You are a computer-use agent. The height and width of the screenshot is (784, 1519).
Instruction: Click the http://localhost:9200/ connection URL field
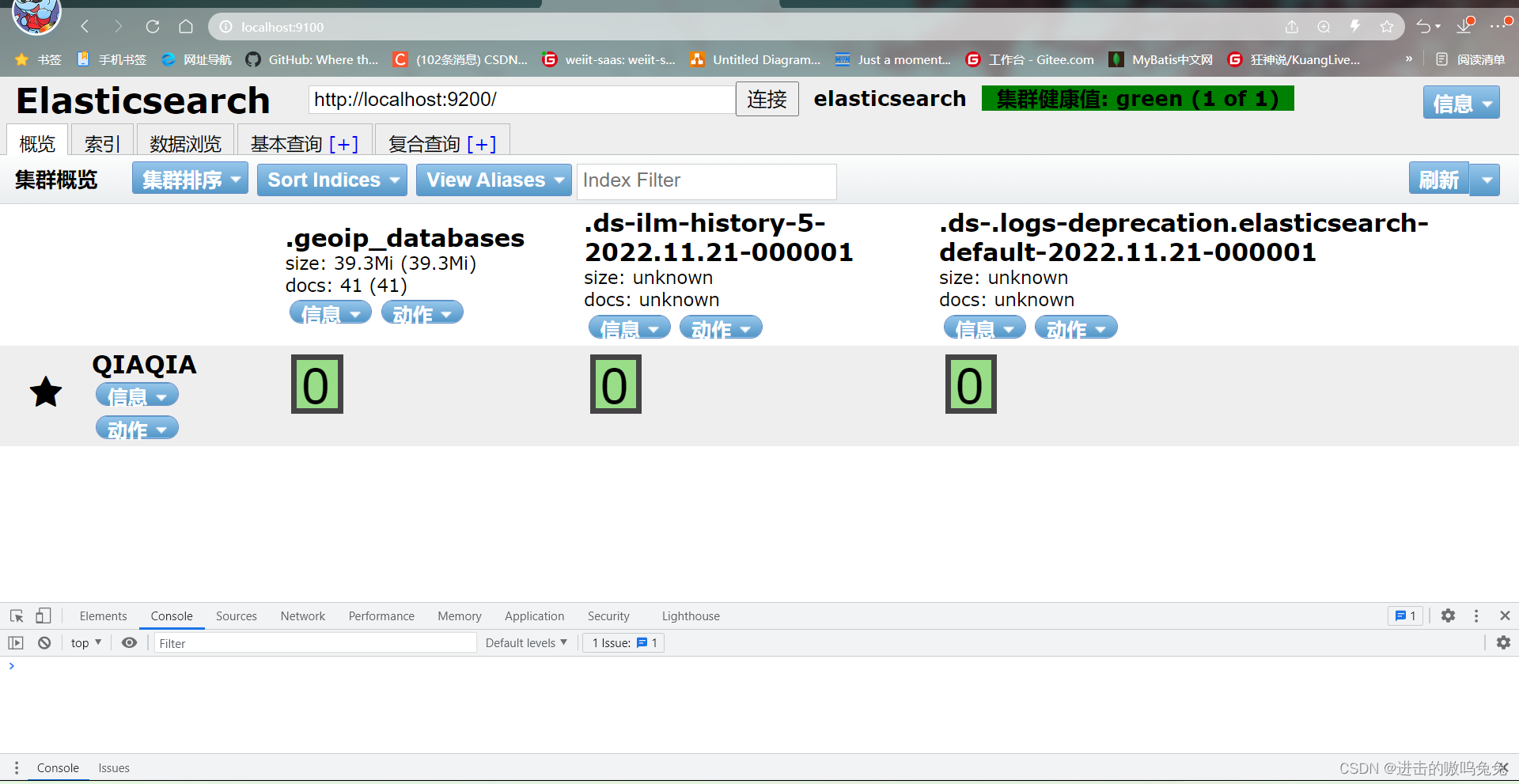tap(521, 99)
